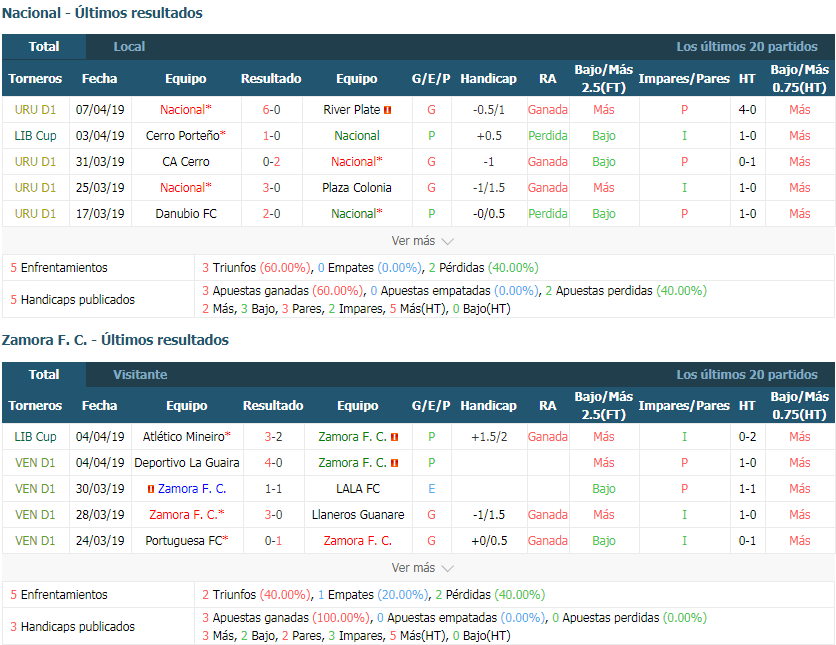Image resolution: width=836 pixels, height=645 pixels.
Task: Click '2 Triunfos (40.00%)' summary text
Action: pos(256,595)
